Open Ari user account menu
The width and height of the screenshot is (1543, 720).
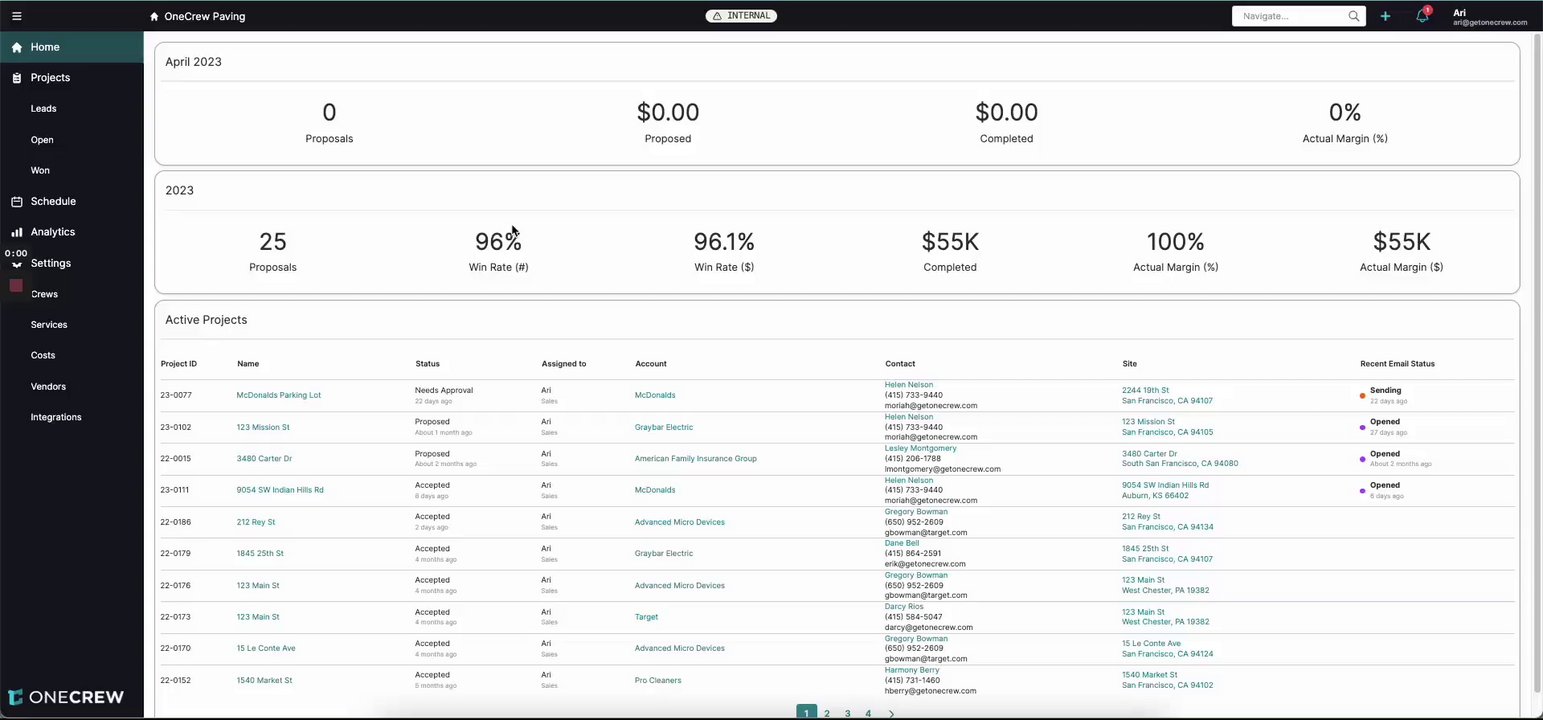[x=1489, y=16]
